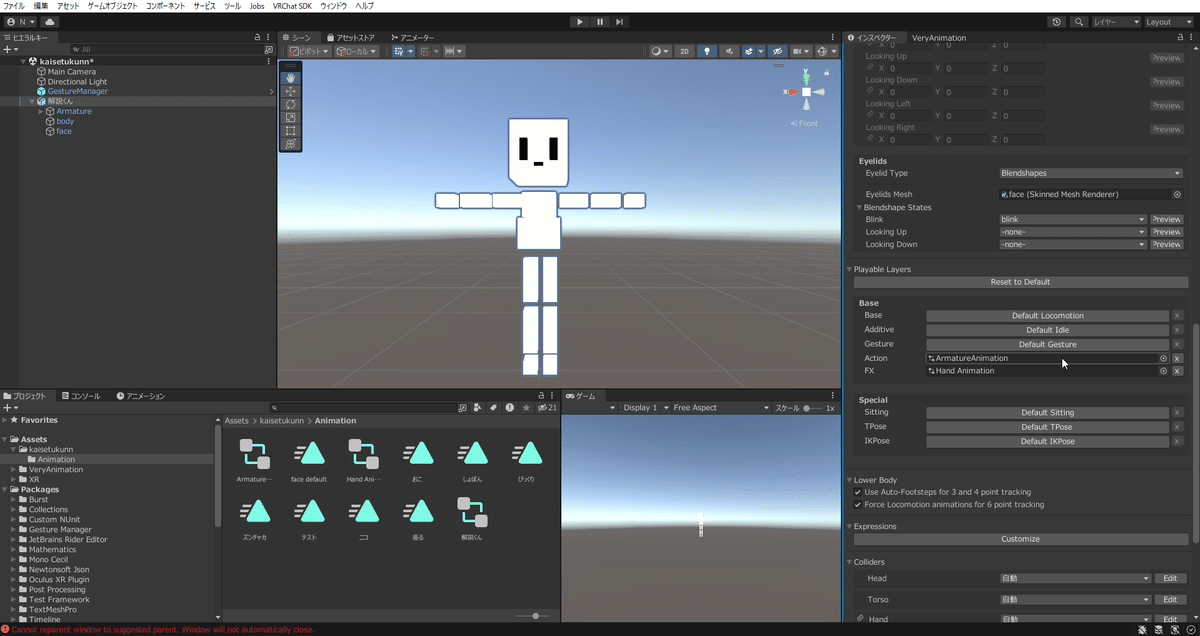The image size is (1200, 636).
Task: Open the Blink blendshape dropdown
Action: [1070, 219]
